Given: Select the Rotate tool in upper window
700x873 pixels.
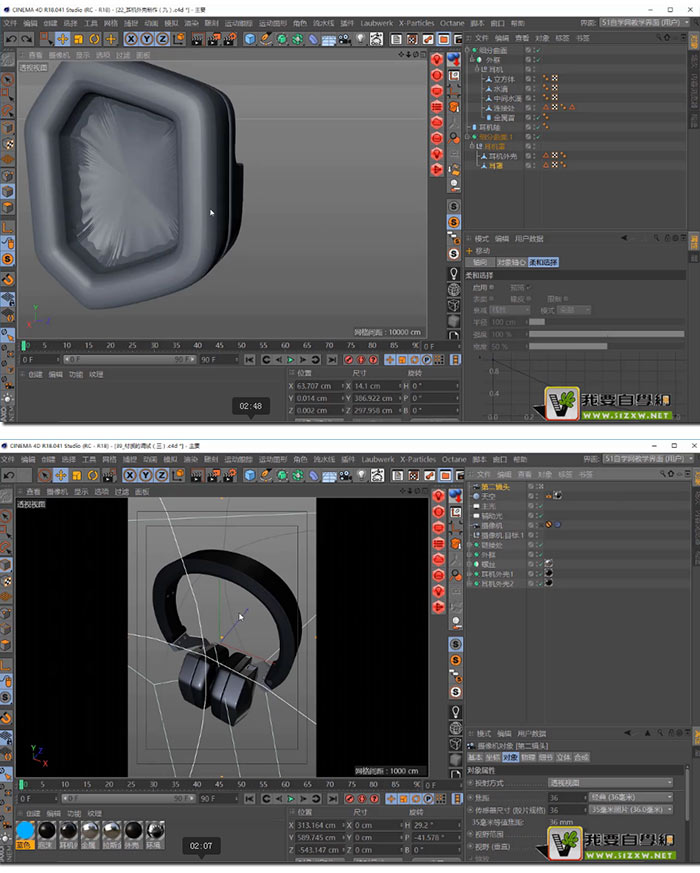Looking at the screenshot, I should [94, 39].
